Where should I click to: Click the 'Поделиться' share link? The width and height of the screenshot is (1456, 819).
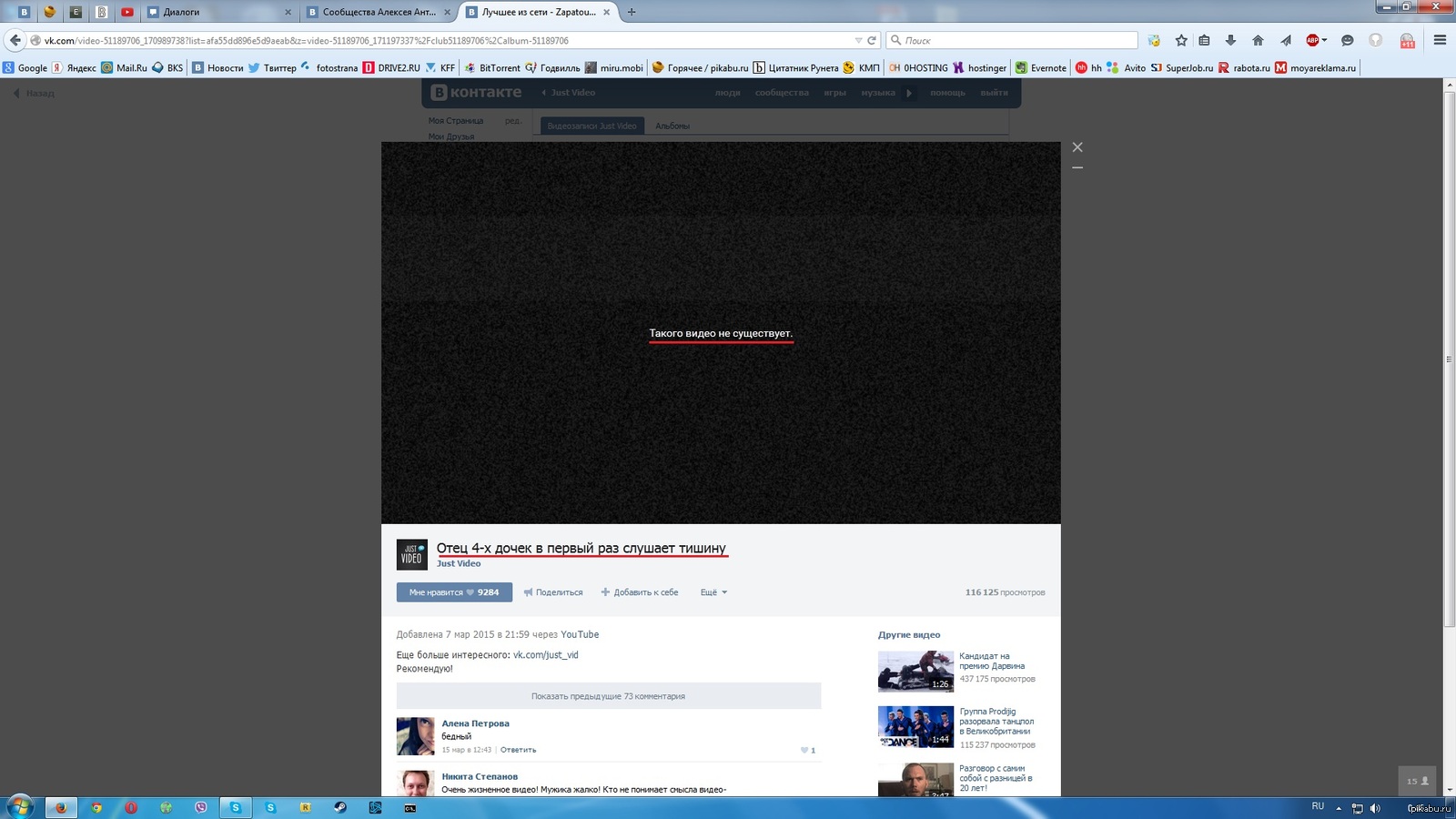(553, 592)
